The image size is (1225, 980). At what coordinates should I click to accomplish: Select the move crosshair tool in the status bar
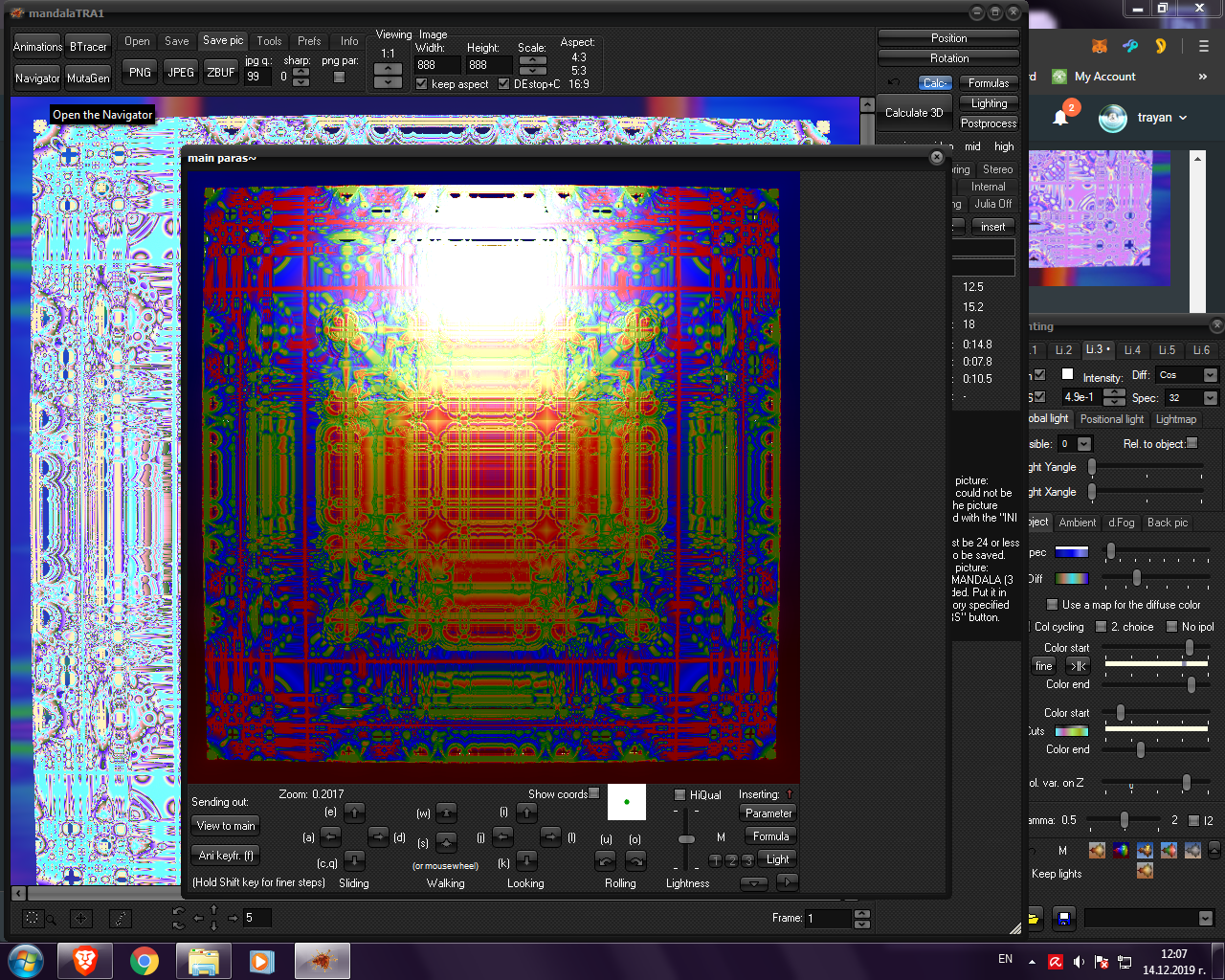80,919
